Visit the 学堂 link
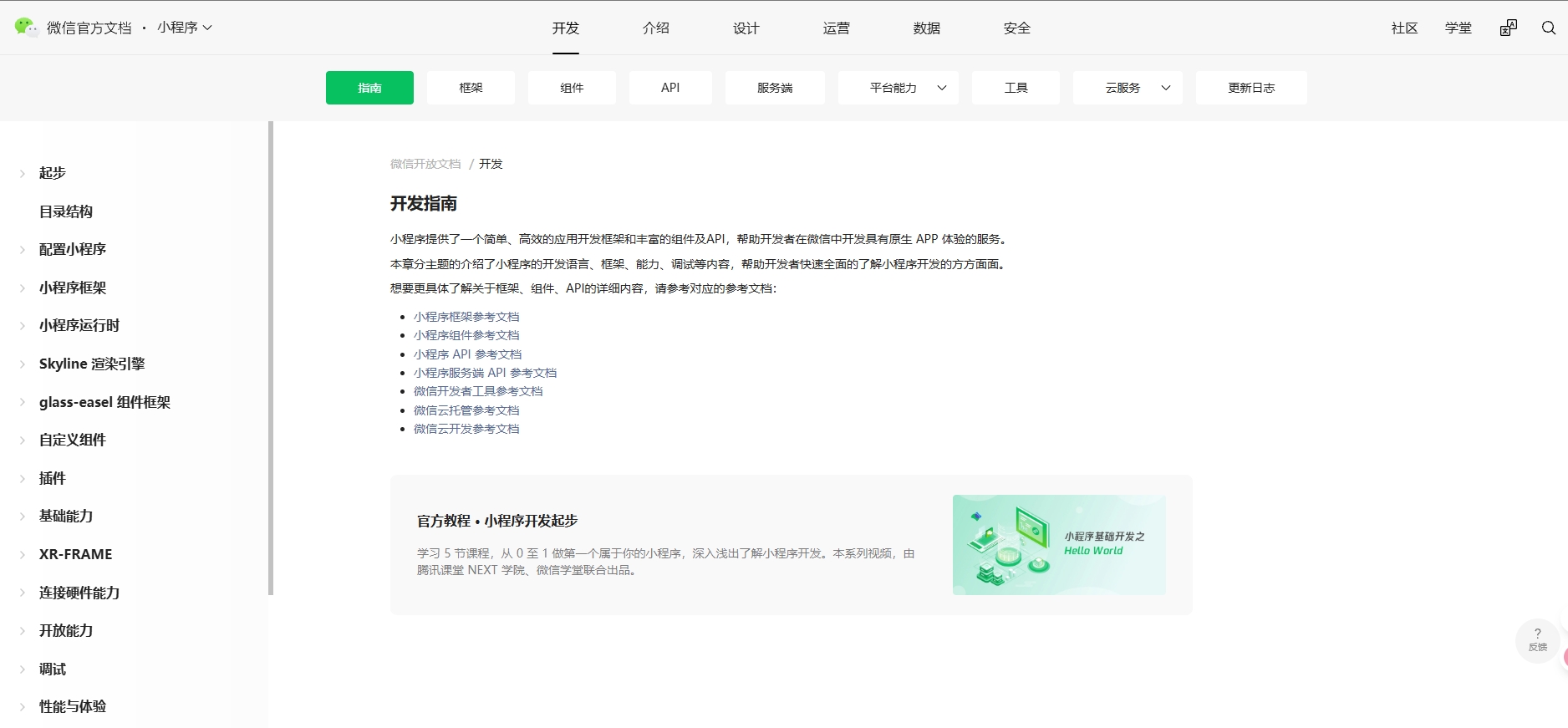This screenshot has height=728, width=1568. click(x=1458, y=28)
